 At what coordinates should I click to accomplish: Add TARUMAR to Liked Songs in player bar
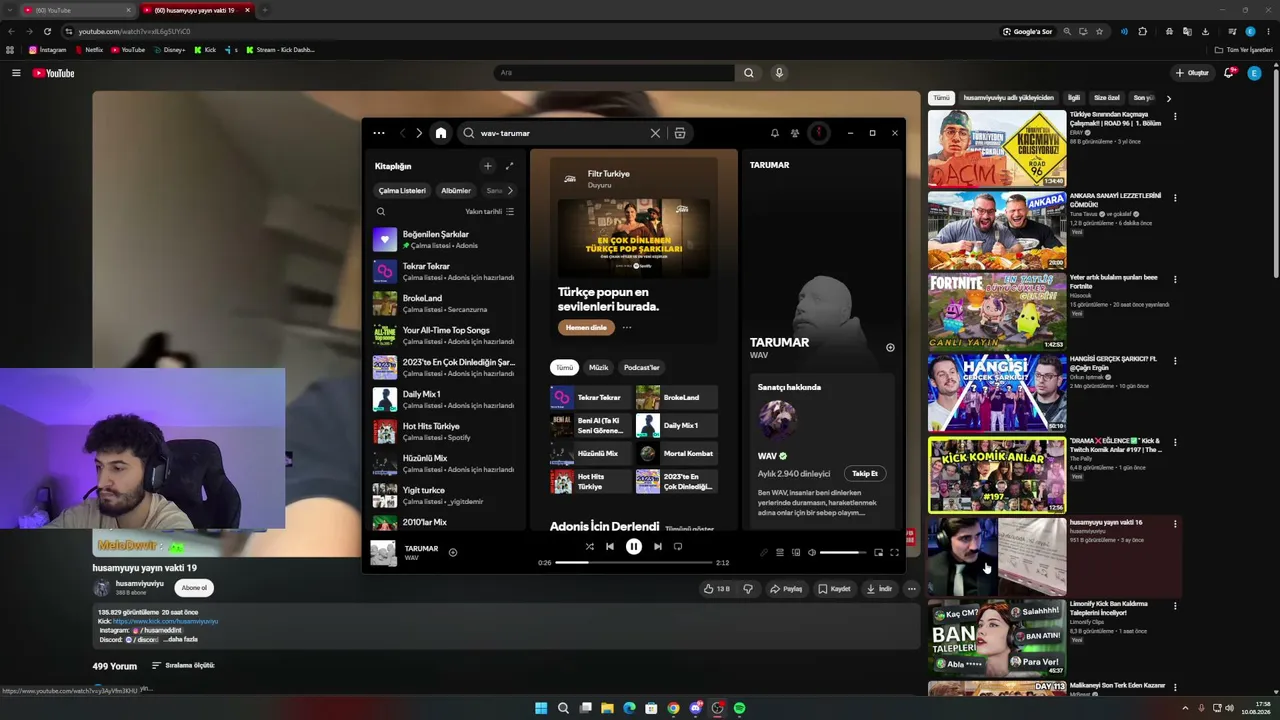(453, 552)
